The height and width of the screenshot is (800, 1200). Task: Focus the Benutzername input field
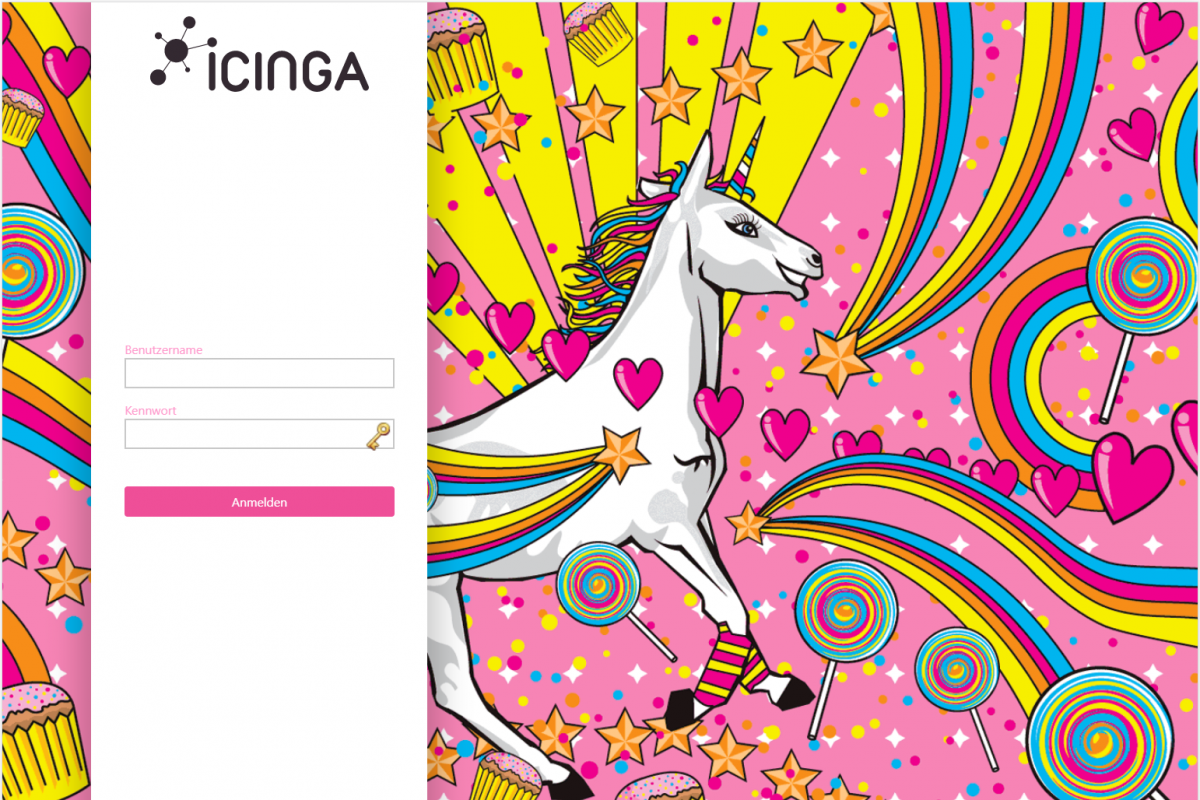pos(259,373)
